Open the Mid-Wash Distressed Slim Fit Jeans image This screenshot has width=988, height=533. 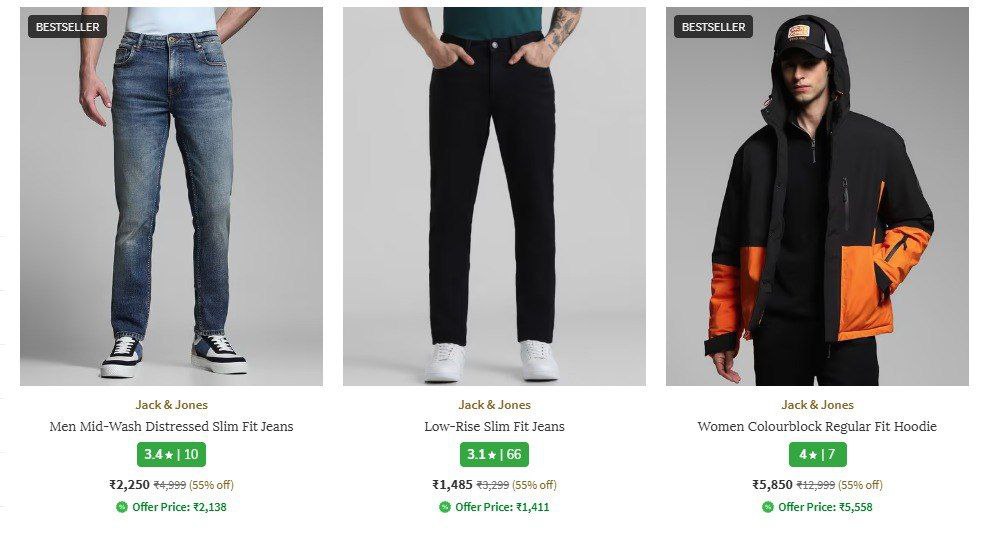coord(171,200)
